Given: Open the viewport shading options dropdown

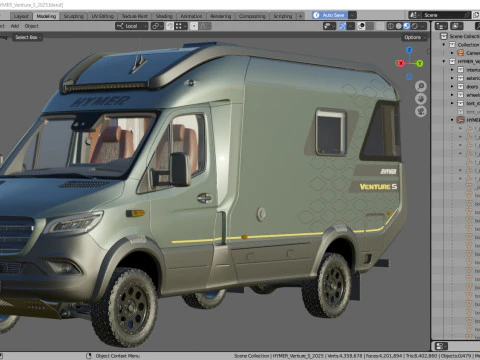Looking at the screenshot, I should click(423, 26).
